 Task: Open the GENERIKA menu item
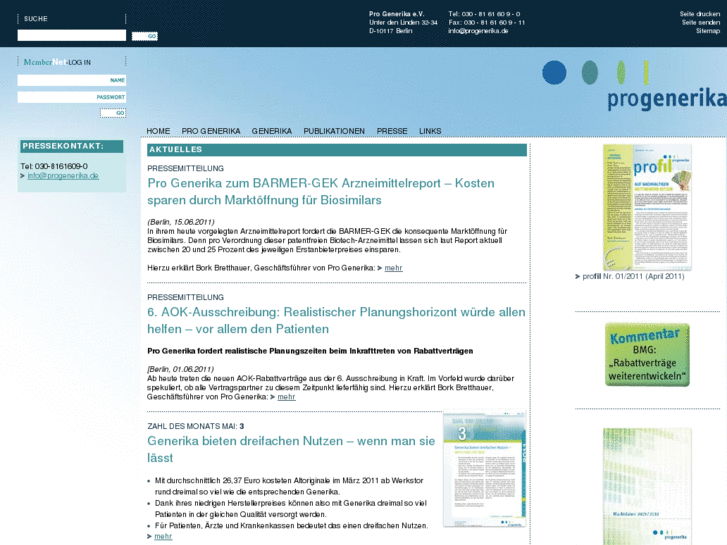[272, 131]
